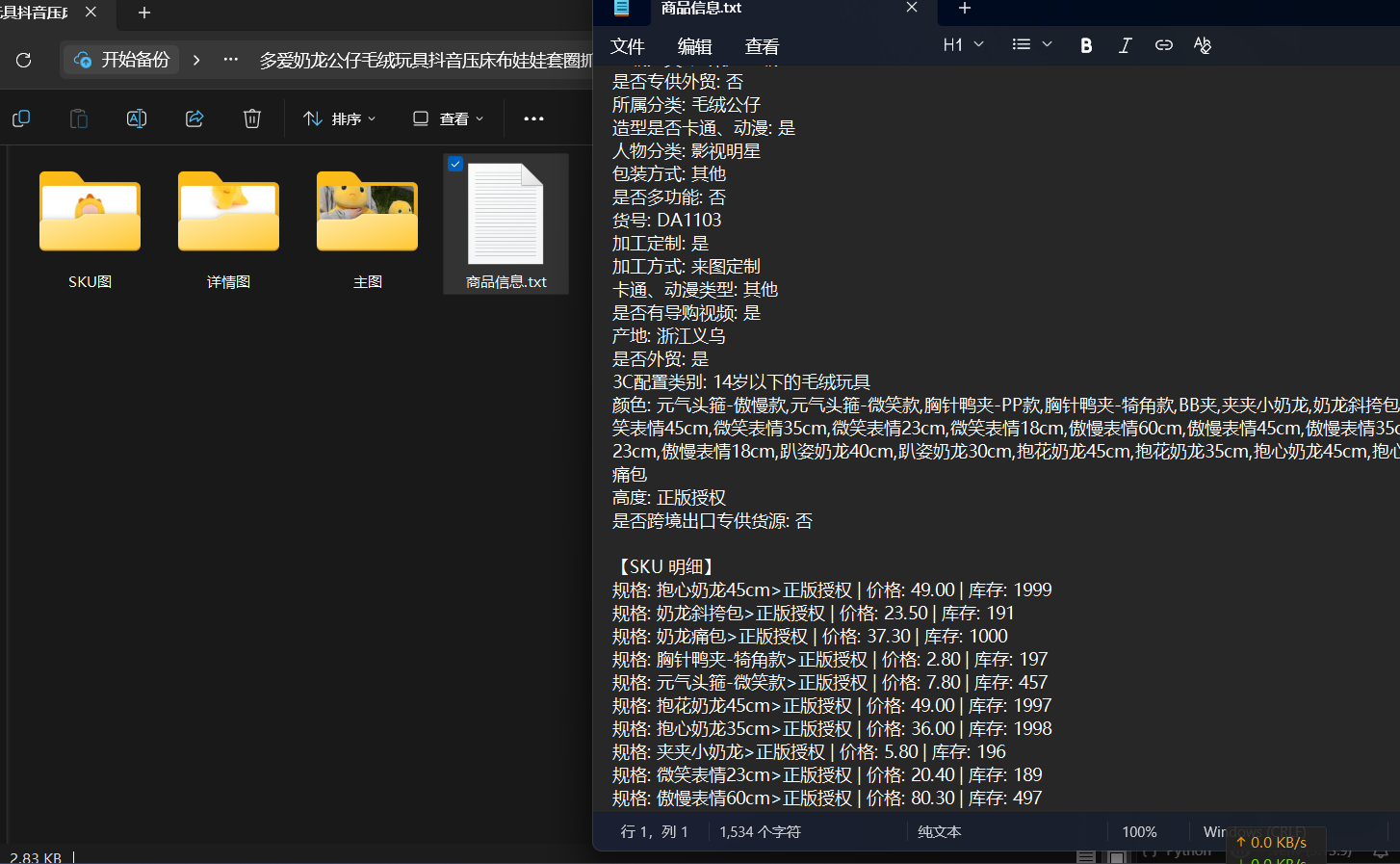
Task: Toggle bold formatting in Notepad
Action: pyautogui.click(x=1086, y=44)
